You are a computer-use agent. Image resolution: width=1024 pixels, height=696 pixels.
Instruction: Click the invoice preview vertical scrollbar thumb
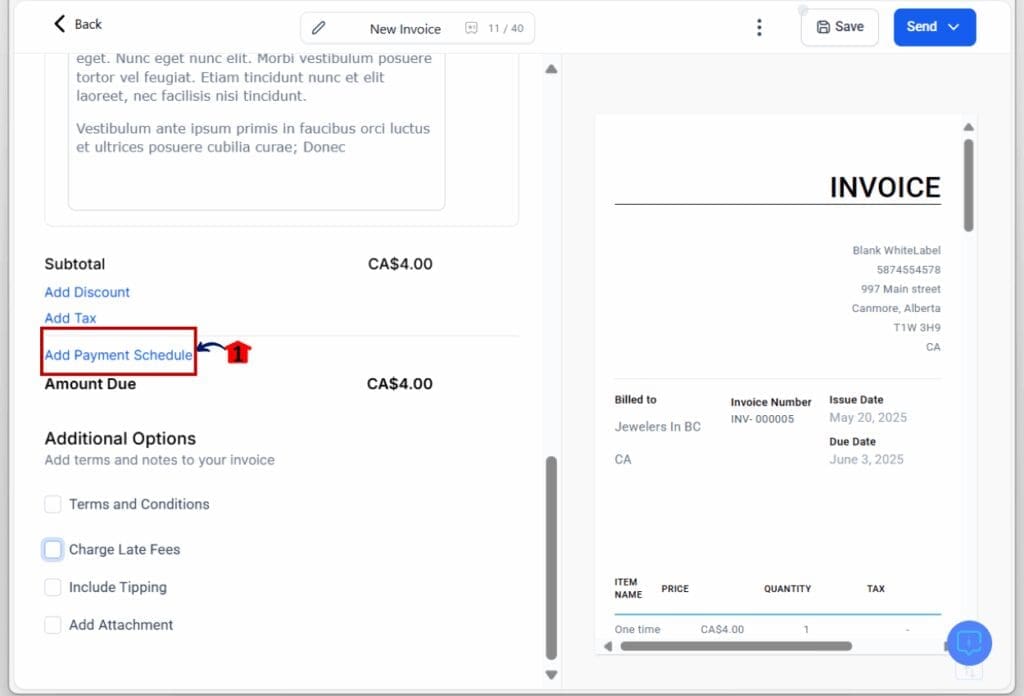tap(968, 185)
